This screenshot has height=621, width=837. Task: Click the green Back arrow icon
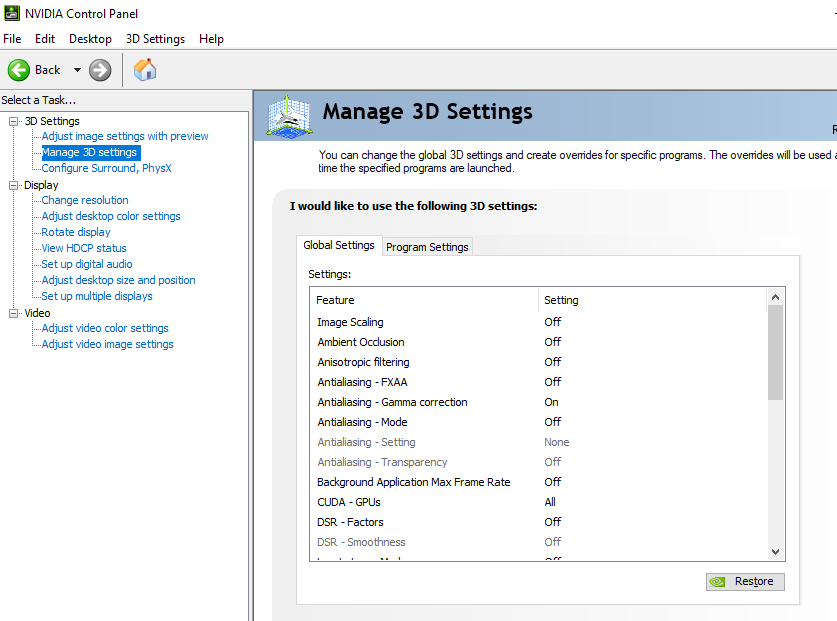(19, 70)
